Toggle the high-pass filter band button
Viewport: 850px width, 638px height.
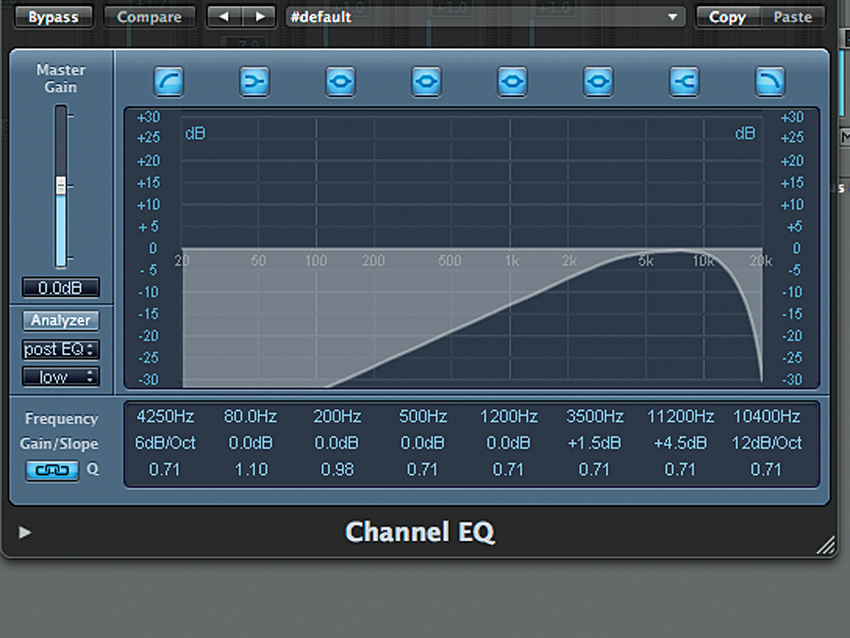[169, 82]
